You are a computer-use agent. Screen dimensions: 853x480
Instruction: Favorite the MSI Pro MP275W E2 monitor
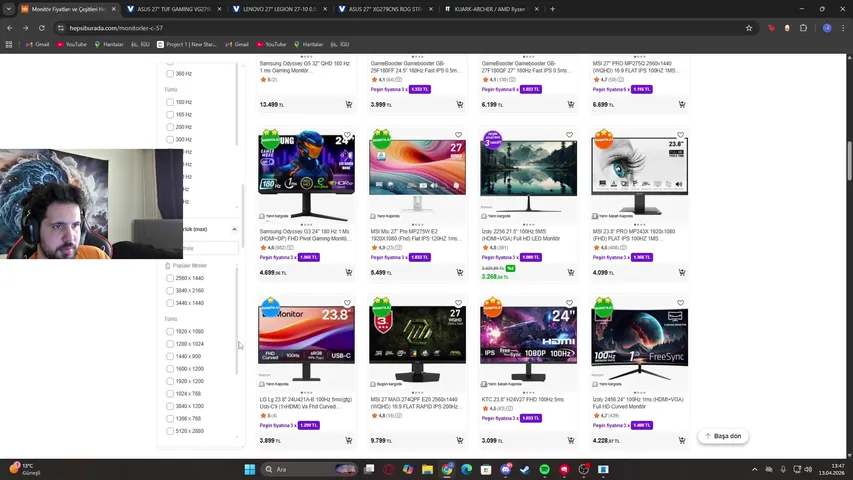pyautogui.click(x=458, y=135)
